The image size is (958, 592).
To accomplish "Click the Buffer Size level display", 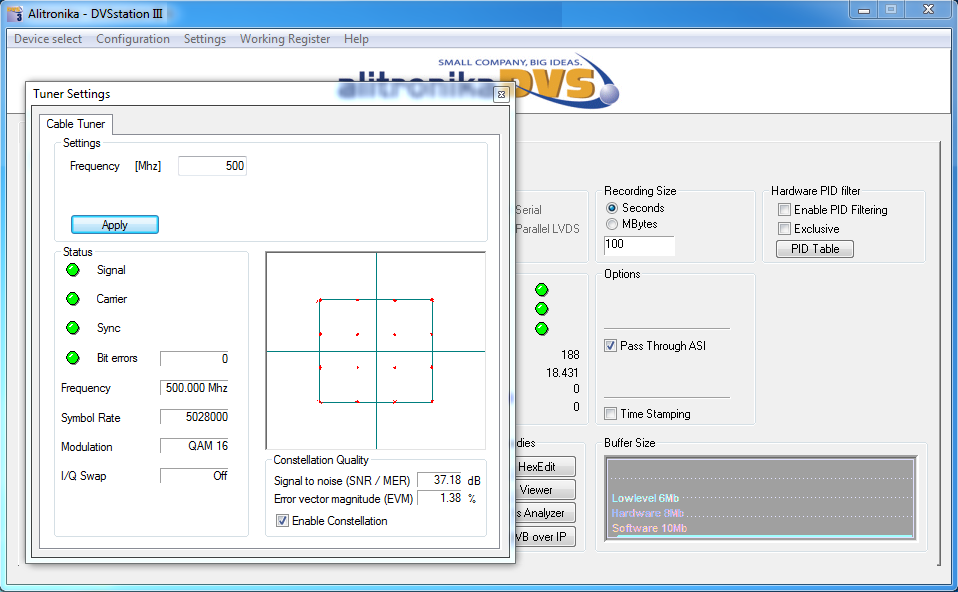I will [x=760, y=498].
